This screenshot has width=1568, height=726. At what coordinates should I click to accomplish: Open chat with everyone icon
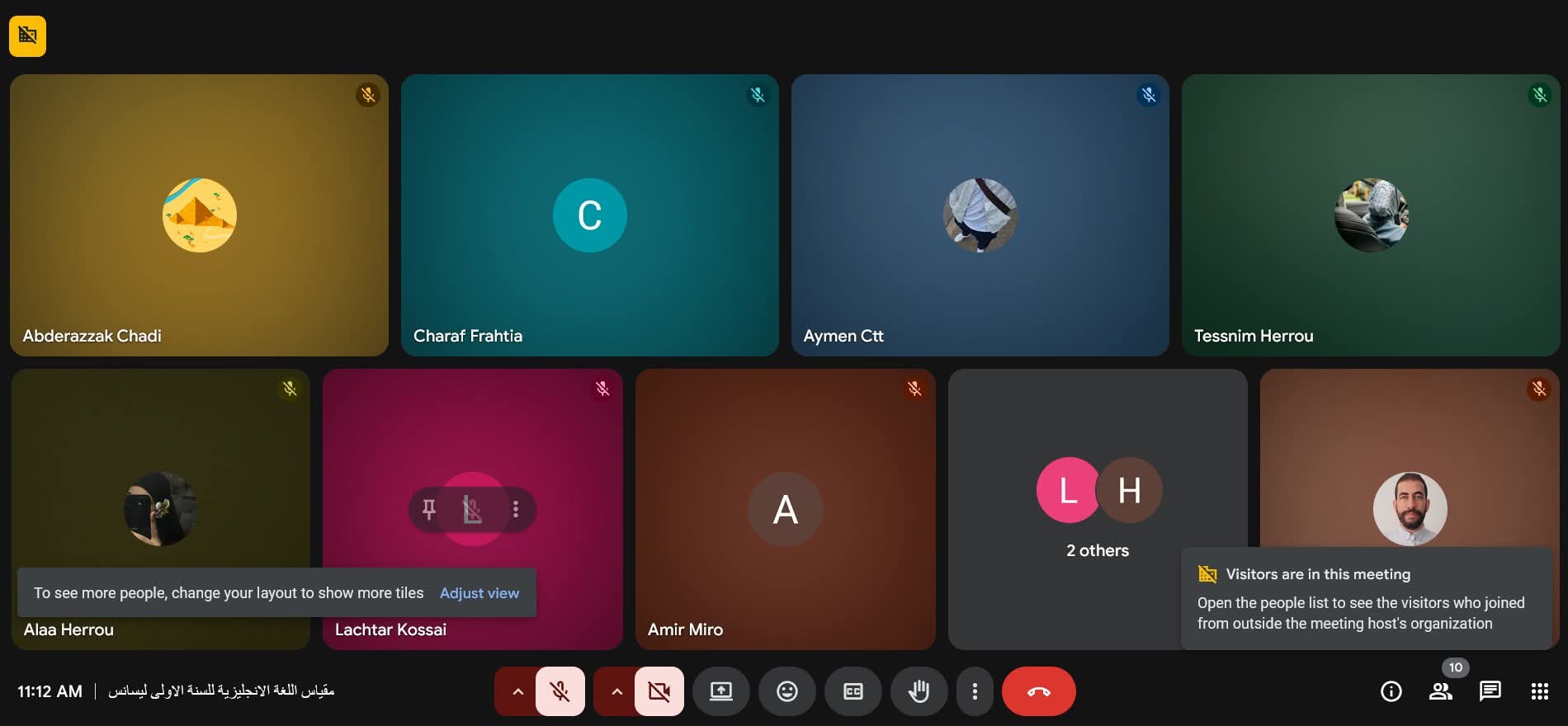1490,691
